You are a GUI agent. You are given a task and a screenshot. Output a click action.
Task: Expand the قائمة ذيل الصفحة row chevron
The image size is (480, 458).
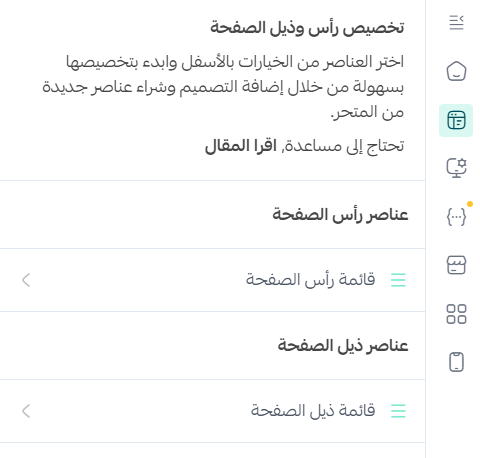coord(26,411)
